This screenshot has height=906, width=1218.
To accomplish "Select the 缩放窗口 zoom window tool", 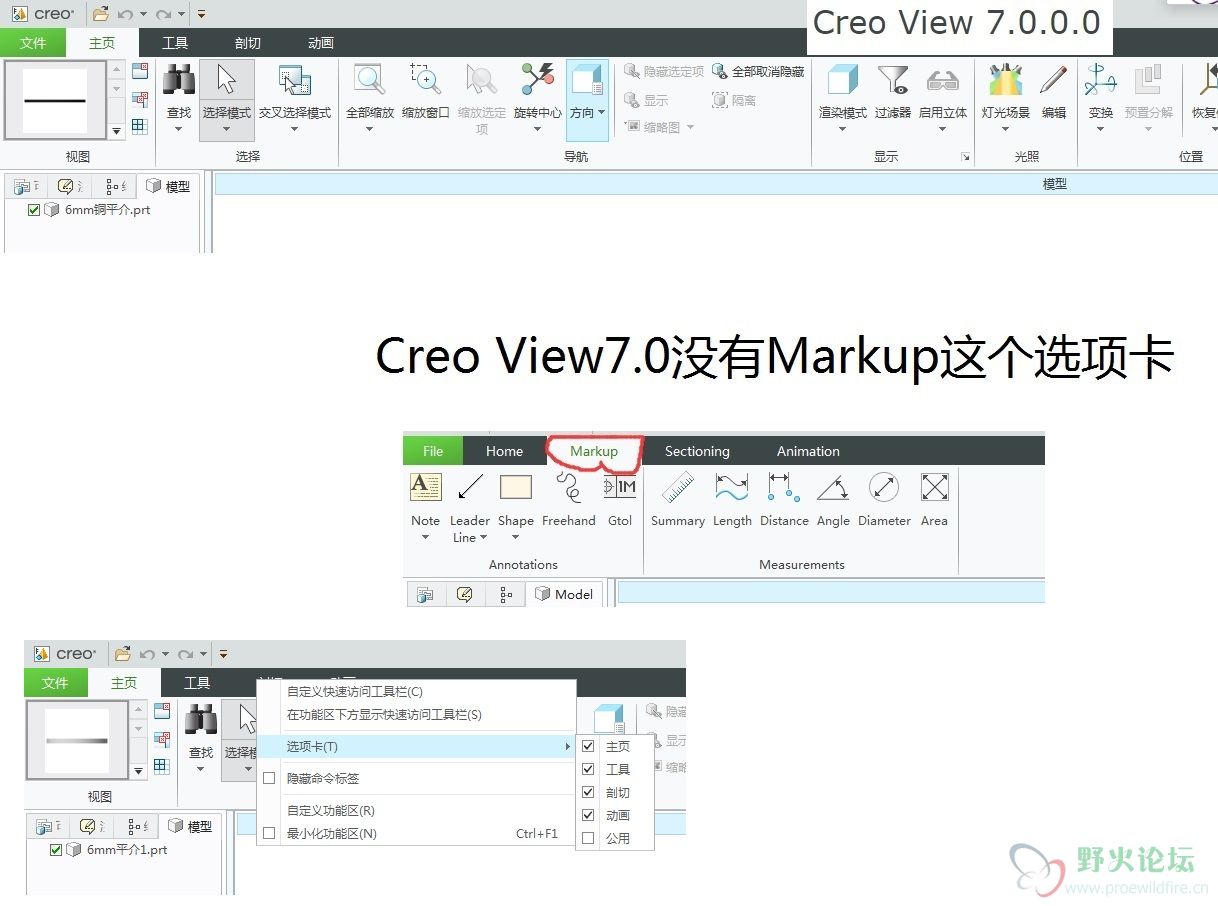I will click(x=426, y=80).
